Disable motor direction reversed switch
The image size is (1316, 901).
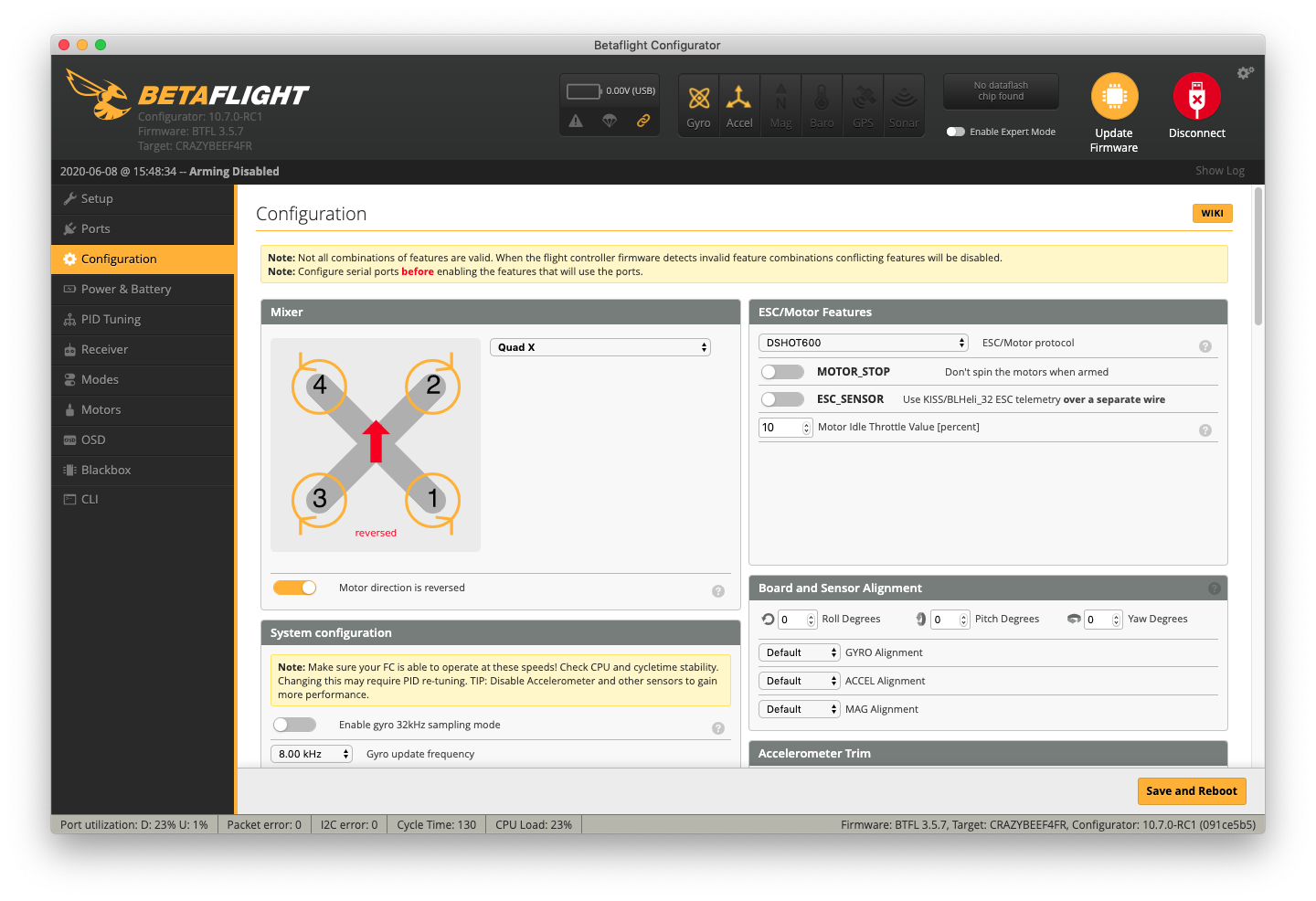(x=295, y=588)
